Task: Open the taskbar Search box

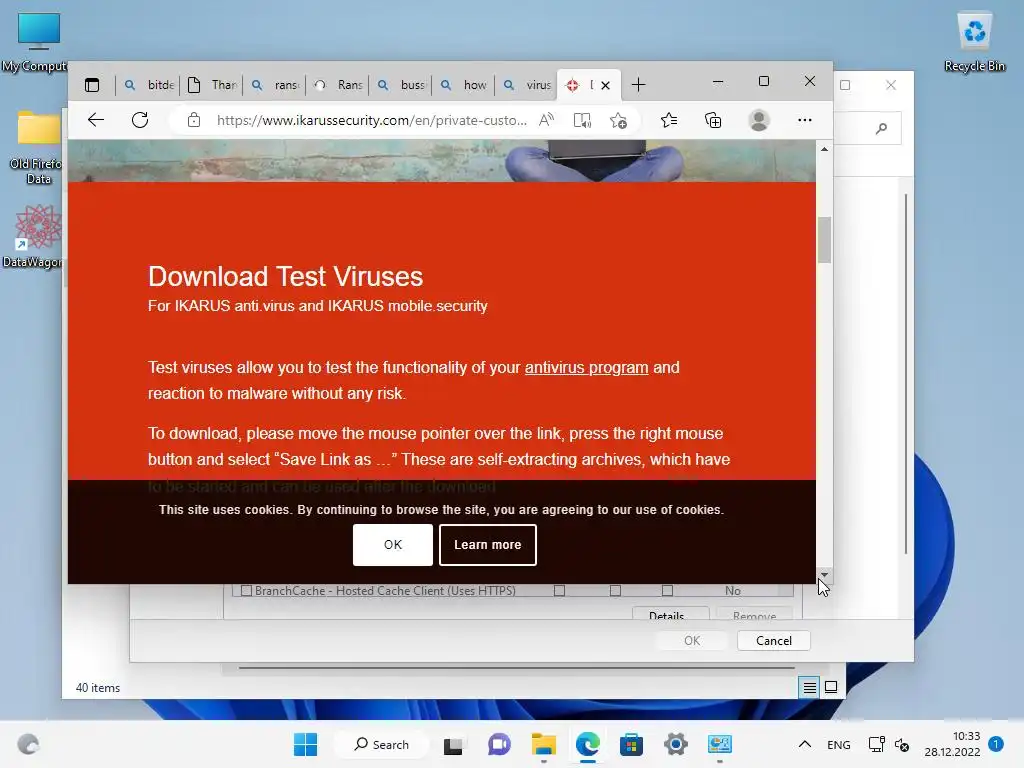Action: coord(382,744)
